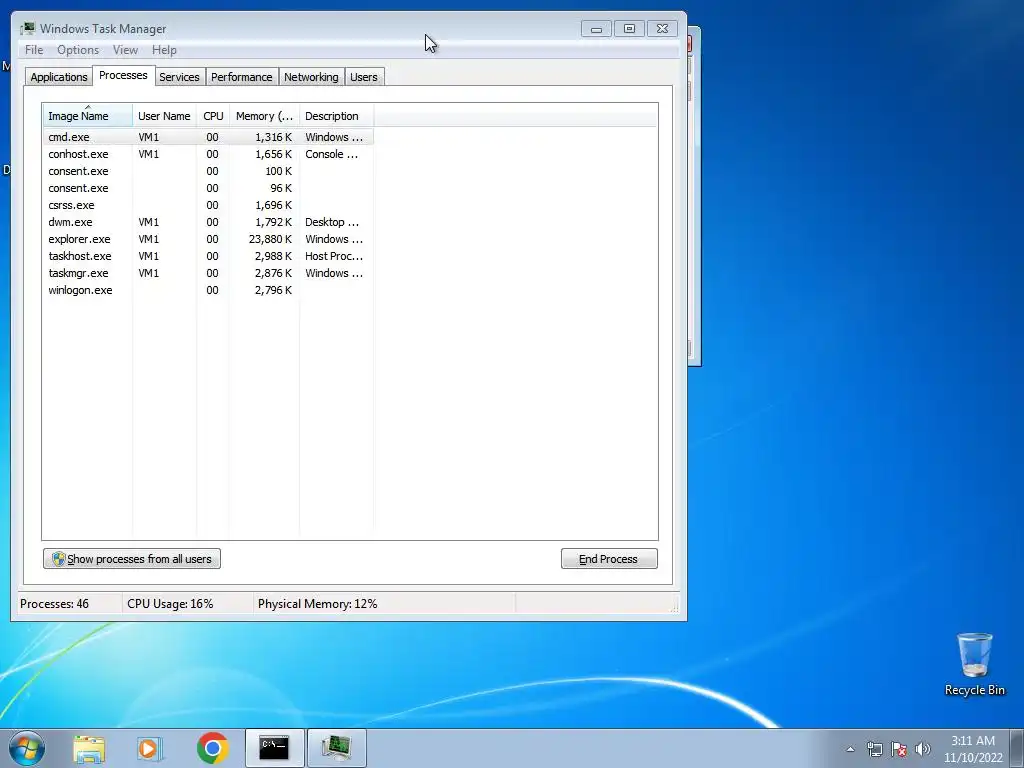The width and height of the screenshot is (1024, 768).
Task: Click the End Process button
Action: pyautogui.click(x=609, y=559)
